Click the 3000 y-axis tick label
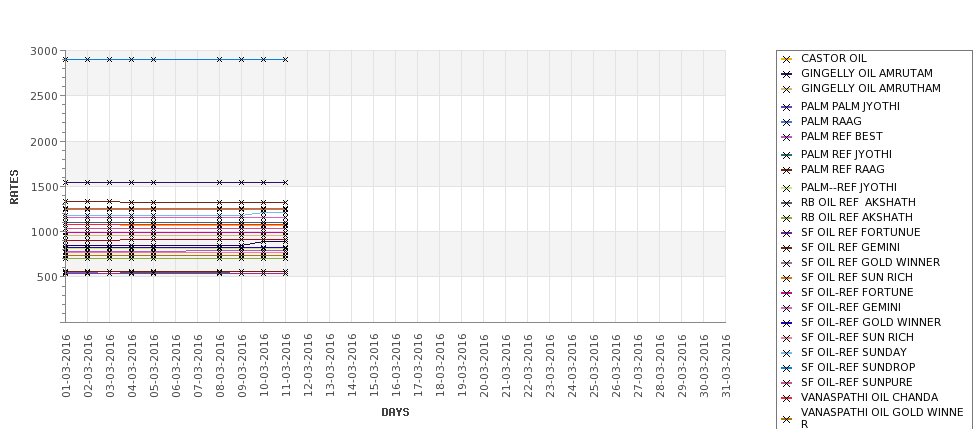The width and height of the screenshot is (975, 429). point(44,51)
